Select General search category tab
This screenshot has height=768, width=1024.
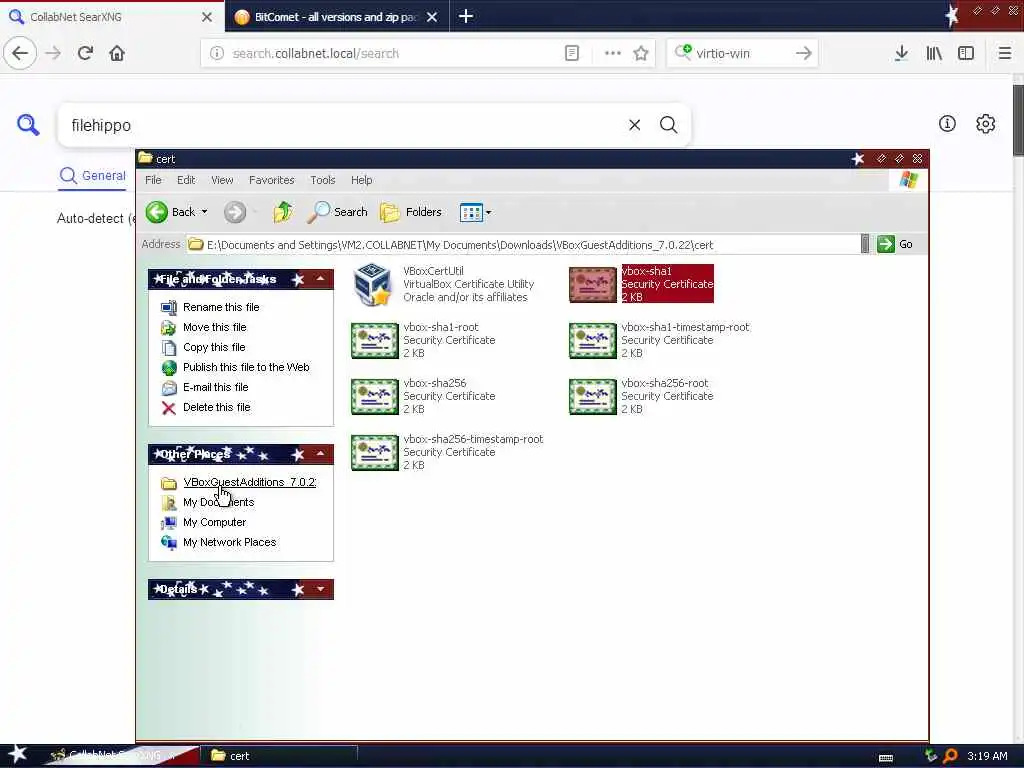(92, 176)
